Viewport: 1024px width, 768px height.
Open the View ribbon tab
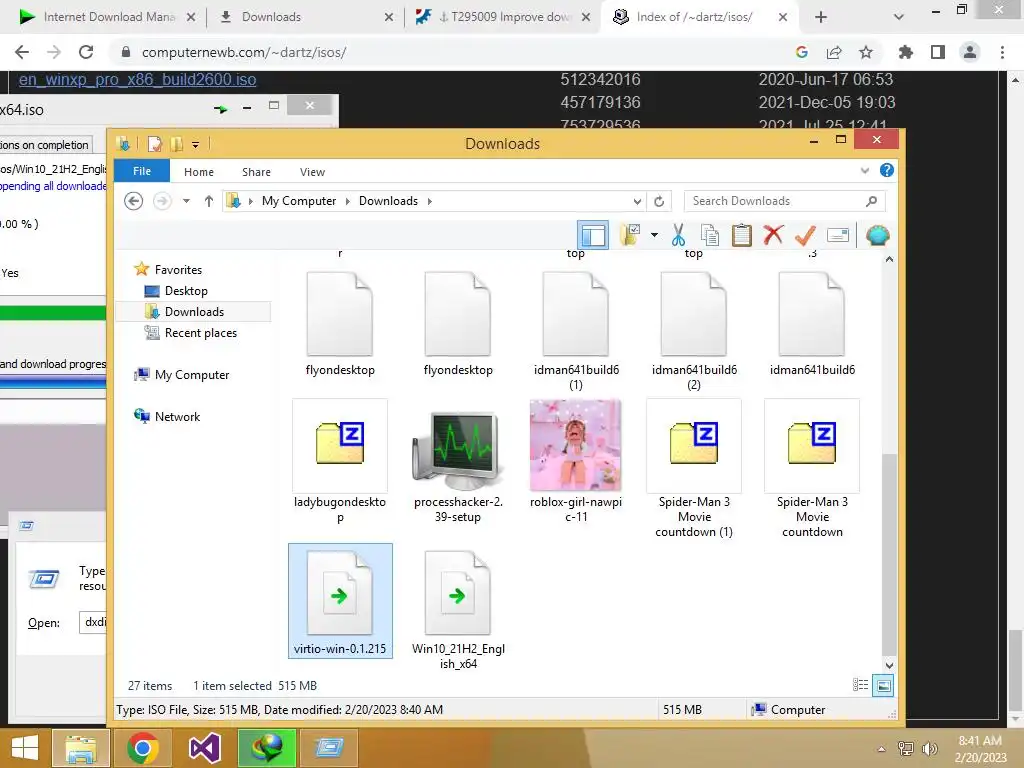click(312, 172)
